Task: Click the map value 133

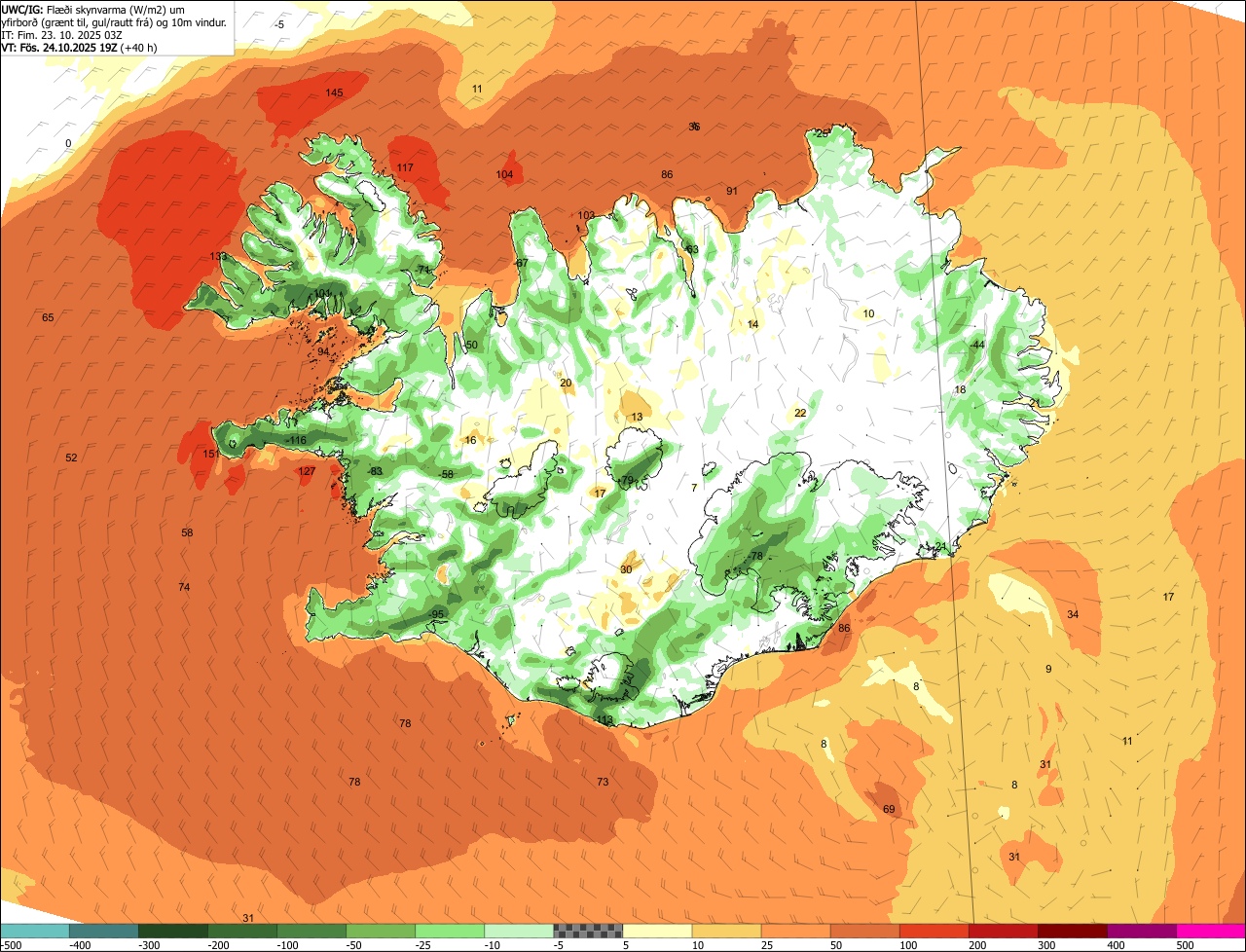Action: pos(217,257)
